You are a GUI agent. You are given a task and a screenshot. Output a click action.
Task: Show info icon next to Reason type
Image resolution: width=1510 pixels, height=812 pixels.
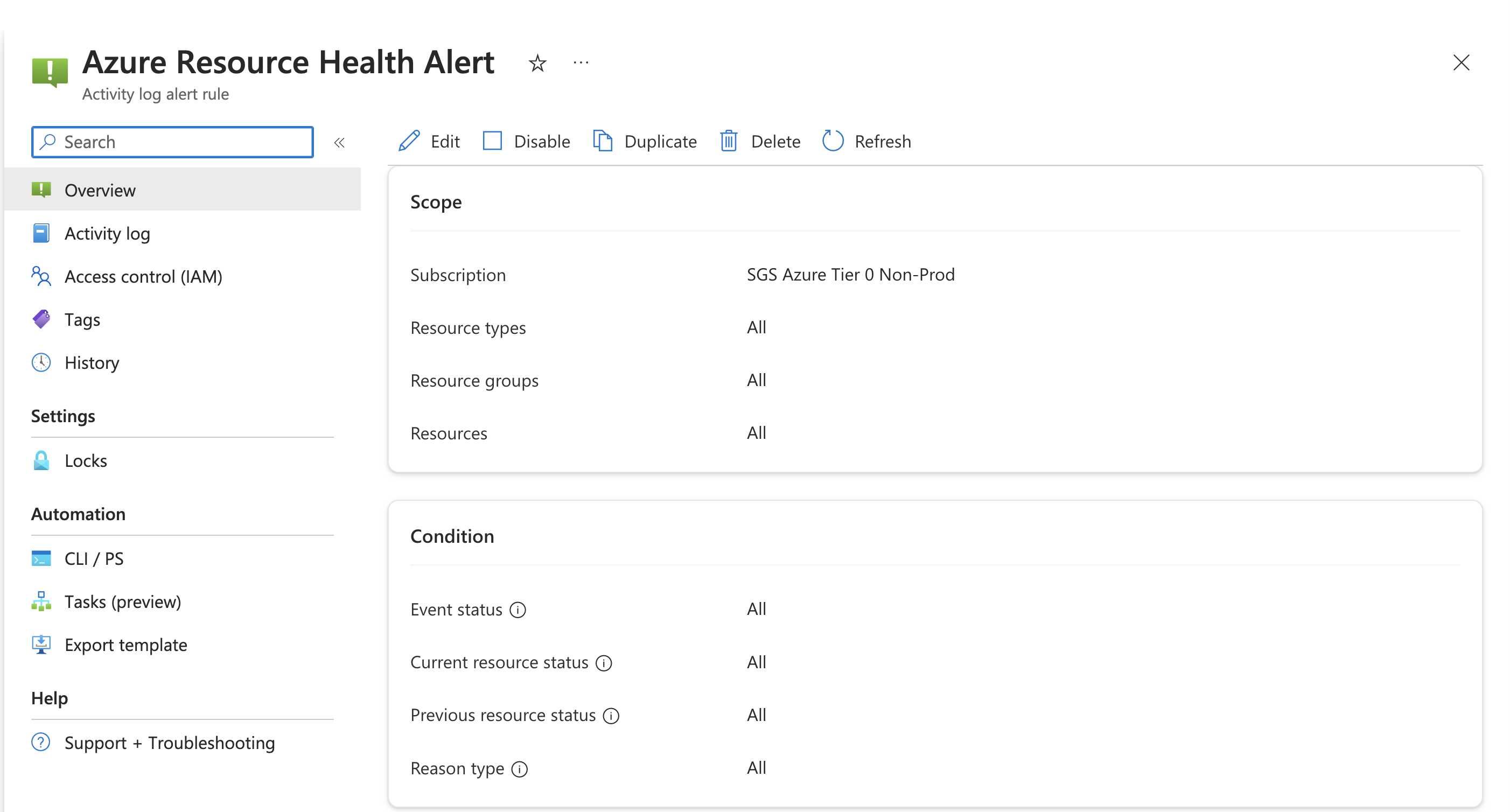click(x=519, y=768)
